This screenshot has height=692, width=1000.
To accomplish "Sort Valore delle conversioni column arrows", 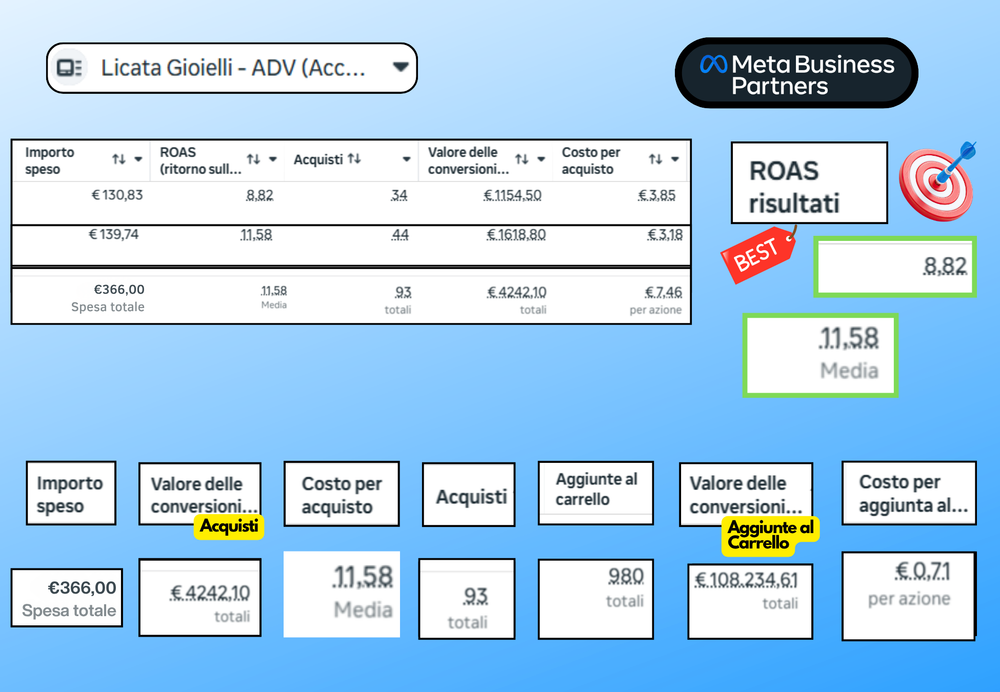I will (x=522, y=159).
